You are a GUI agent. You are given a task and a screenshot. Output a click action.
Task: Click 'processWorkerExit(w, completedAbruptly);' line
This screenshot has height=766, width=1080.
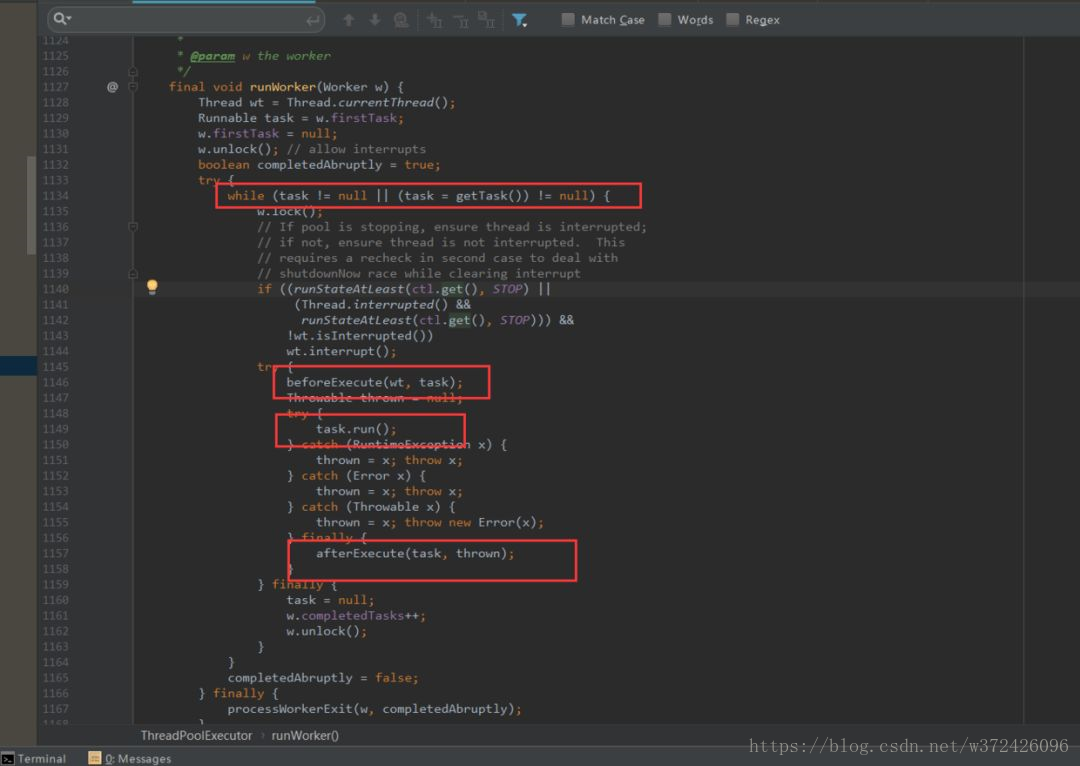pos(374,709)
